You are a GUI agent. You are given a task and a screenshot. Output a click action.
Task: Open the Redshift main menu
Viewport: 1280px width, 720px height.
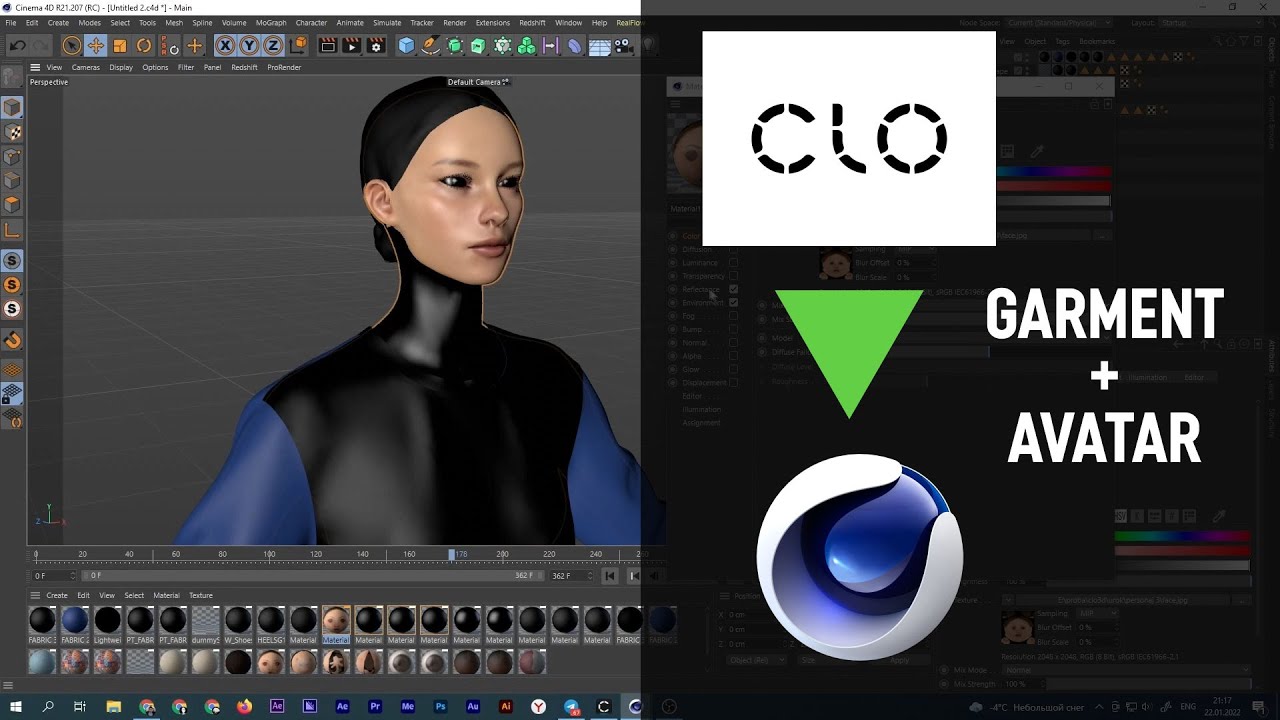[533, 22]
